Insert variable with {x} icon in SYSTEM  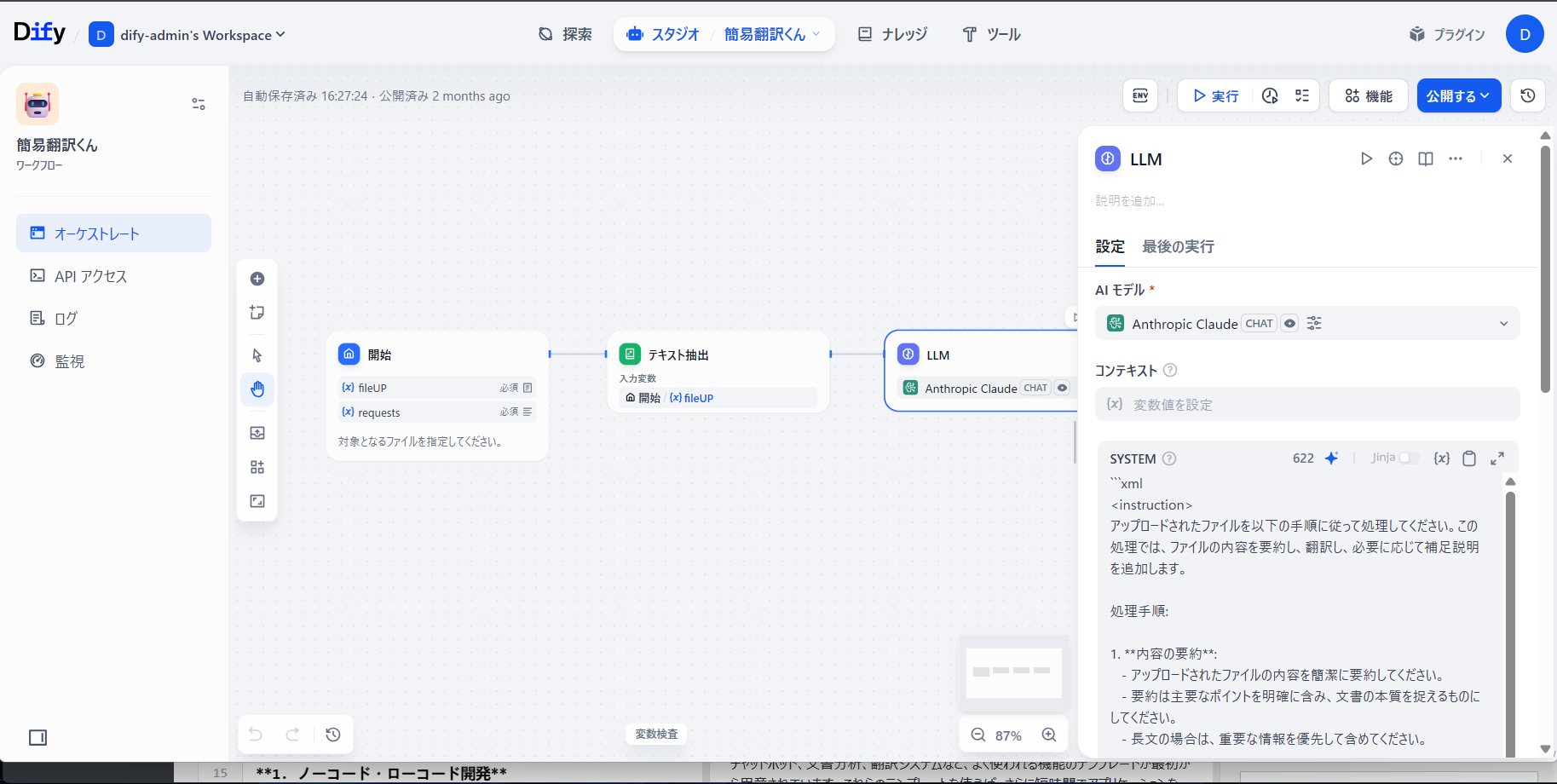1442,458
